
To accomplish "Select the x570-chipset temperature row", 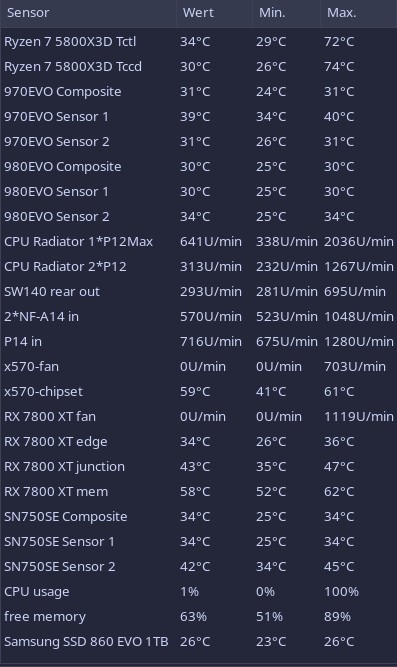I will tap(198, 392).
